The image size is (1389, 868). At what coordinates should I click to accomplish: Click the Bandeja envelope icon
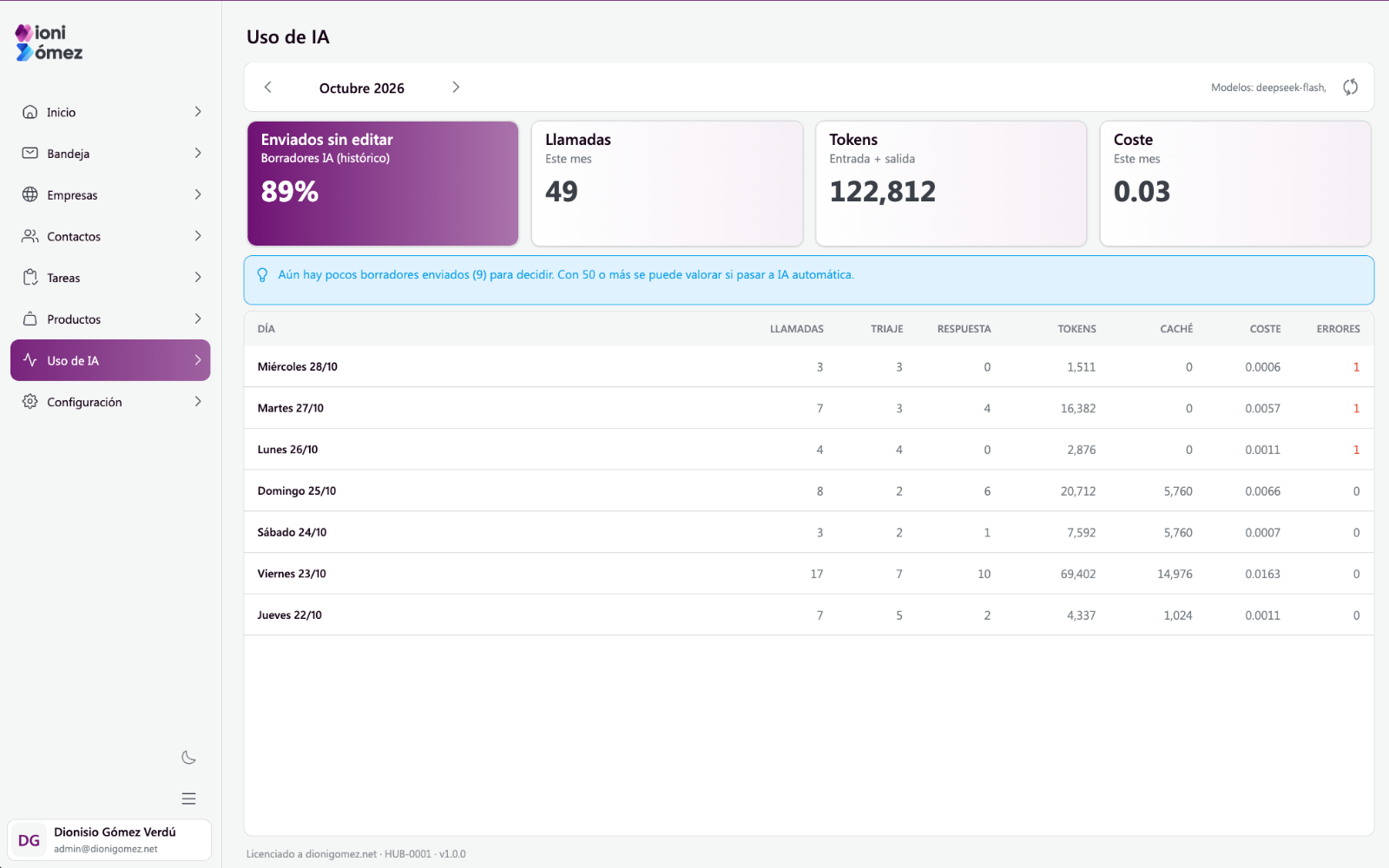click(30, 153)
